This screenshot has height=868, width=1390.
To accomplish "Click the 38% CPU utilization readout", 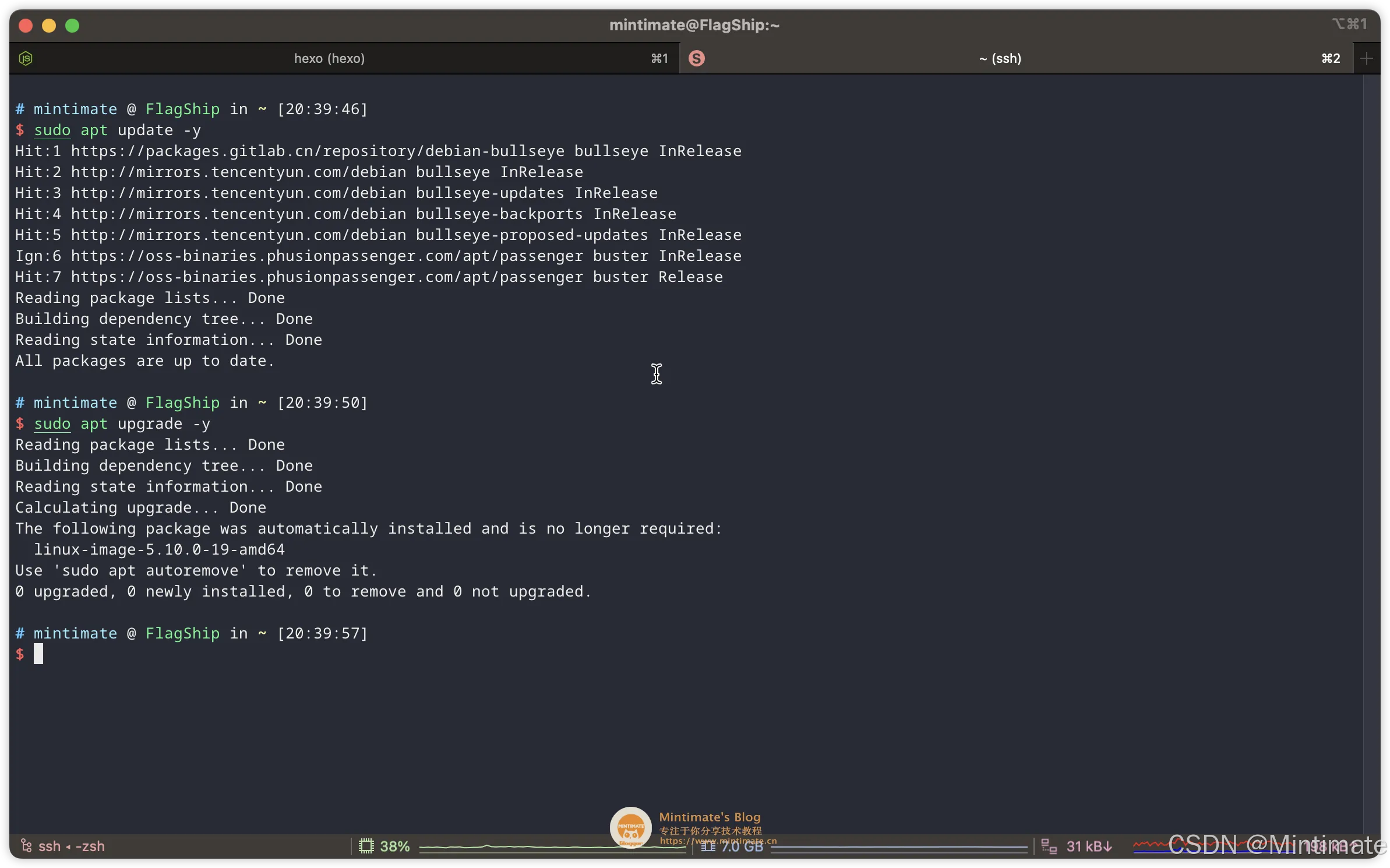I will pyautogui.click(x=394, y=846).
